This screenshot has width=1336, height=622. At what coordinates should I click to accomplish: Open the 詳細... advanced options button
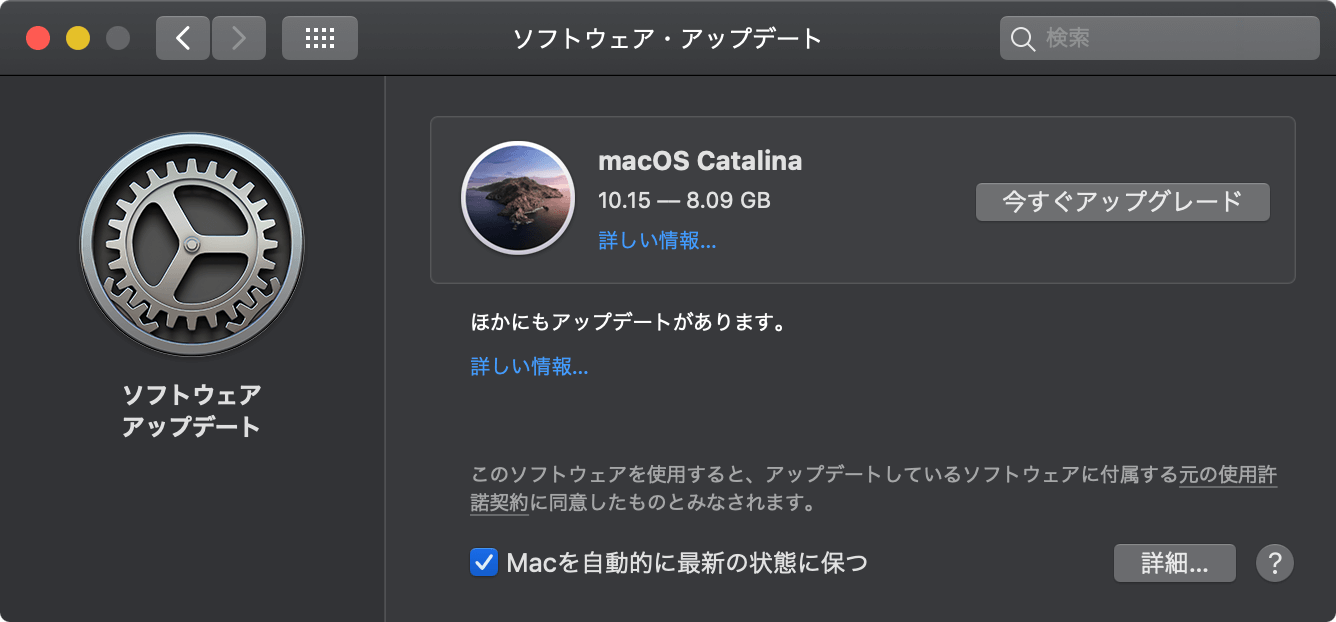tap(1175, 563)
